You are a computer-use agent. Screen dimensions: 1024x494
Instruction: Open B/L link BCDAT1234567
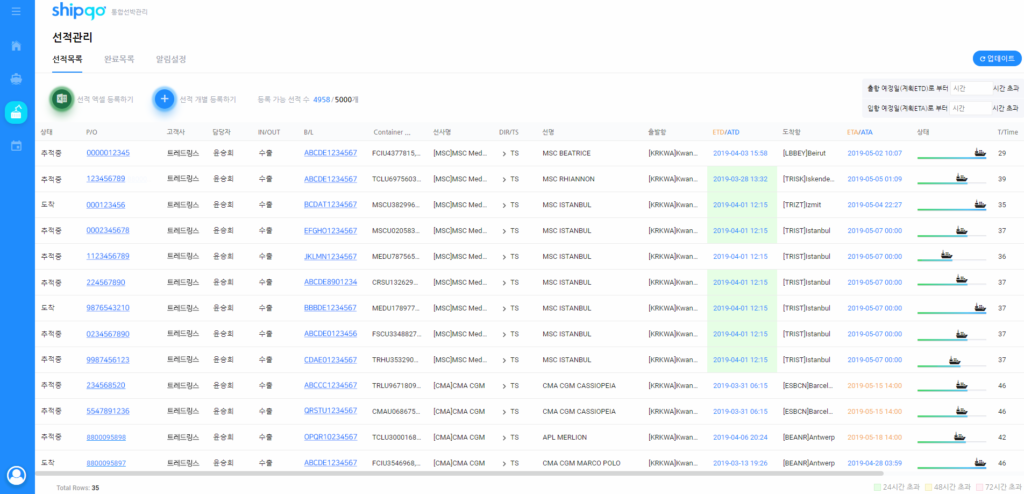pos(330,205)
